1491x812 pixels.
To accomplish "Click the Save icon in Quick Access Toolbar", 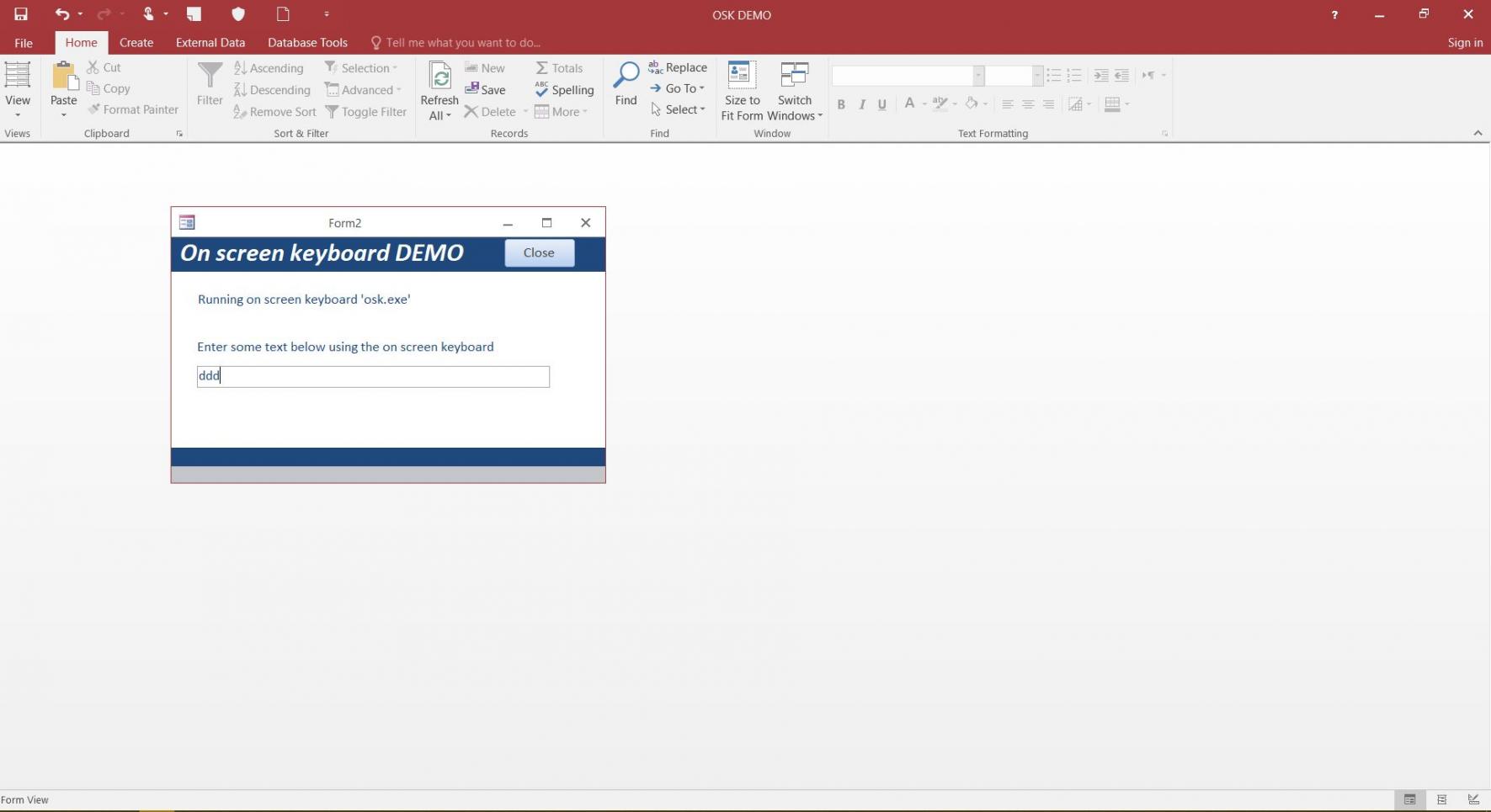I will pyautogui.click(x=21, y=14).
